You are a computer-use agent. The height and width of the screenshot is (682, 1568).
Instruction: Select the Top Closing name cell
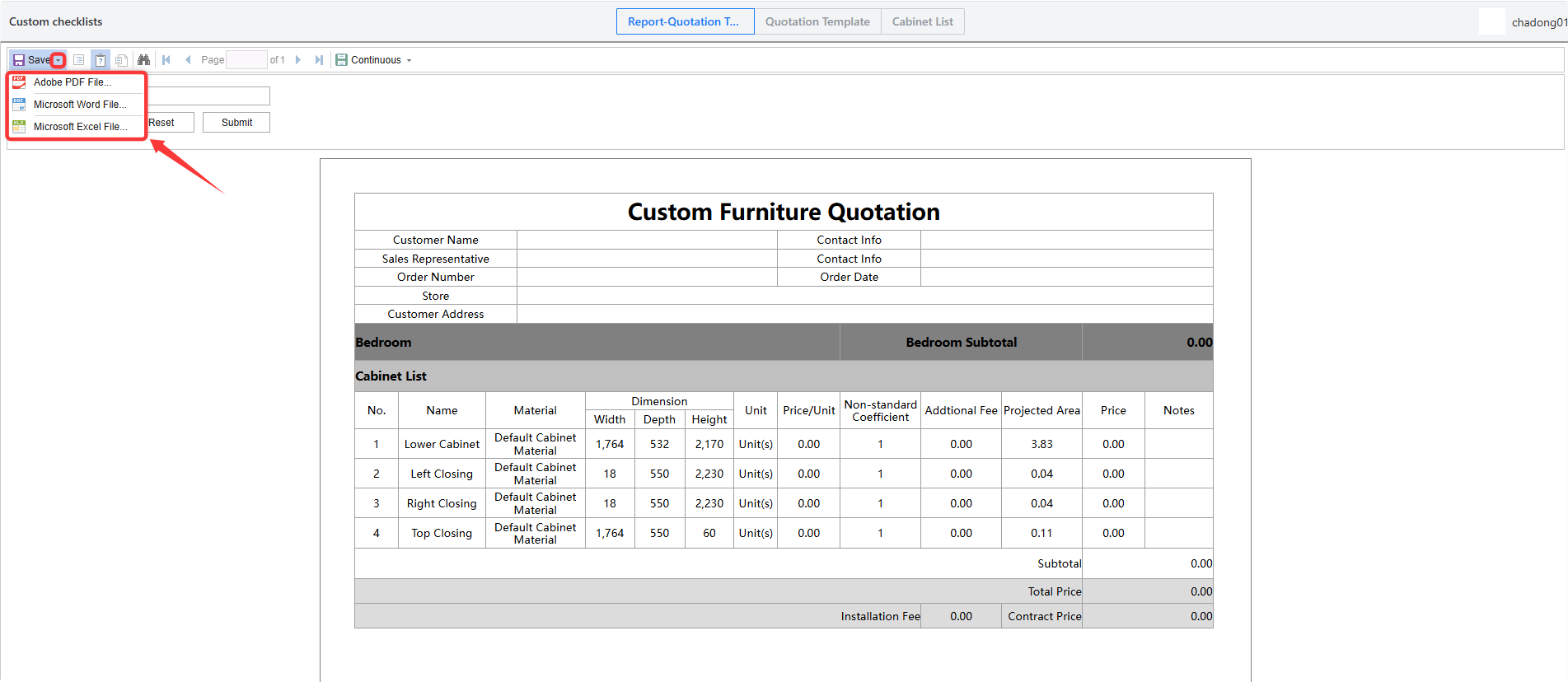coord(442,533)
